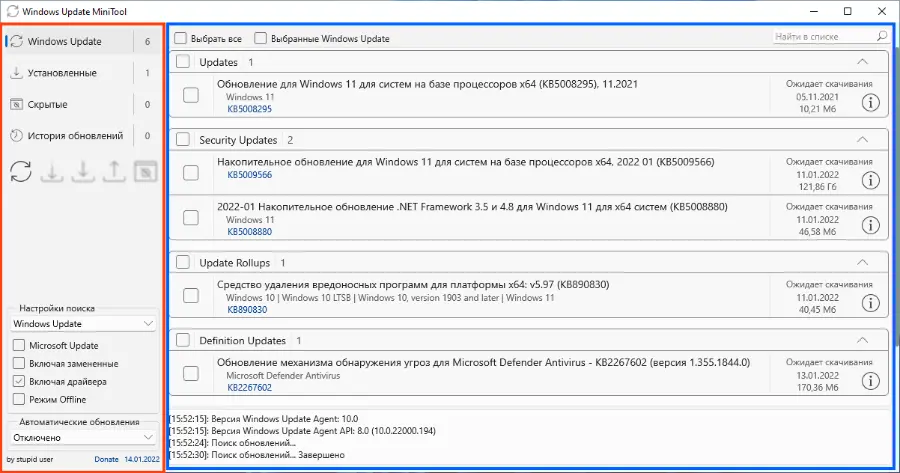The height and width of the screenshot is (473, 900).
Task: Open the KB5008880 link
Action: coord(248,231)
